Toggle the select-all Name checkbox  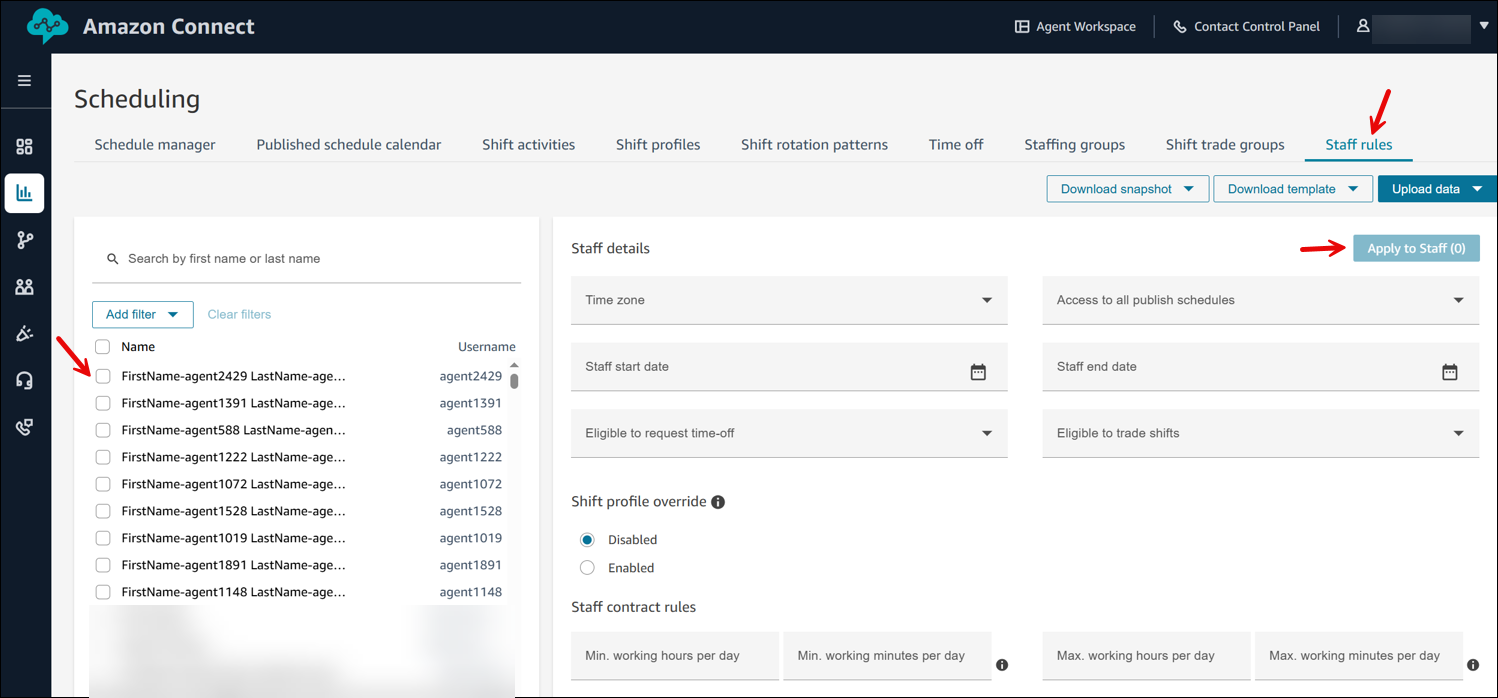pyautogui.click(x=103, y=347)
